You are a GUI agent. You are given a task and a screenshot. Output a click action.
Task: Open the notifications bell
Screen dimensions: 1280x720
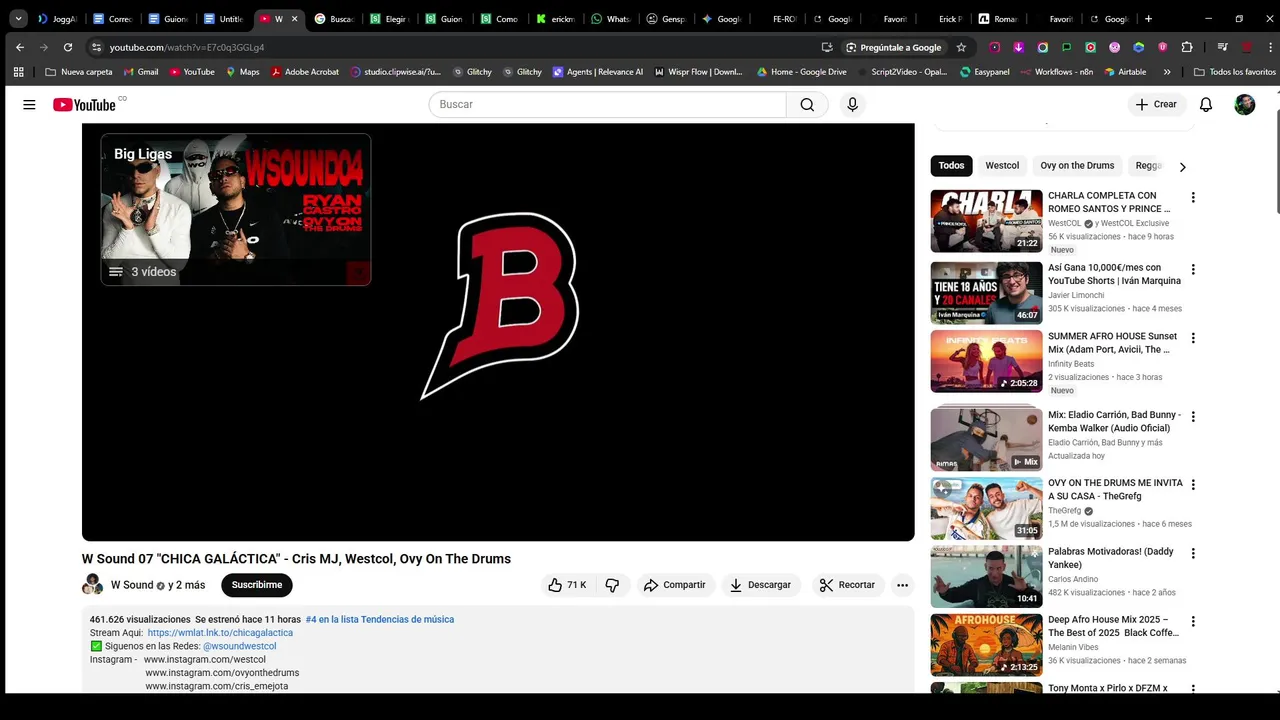(1206, 105)
